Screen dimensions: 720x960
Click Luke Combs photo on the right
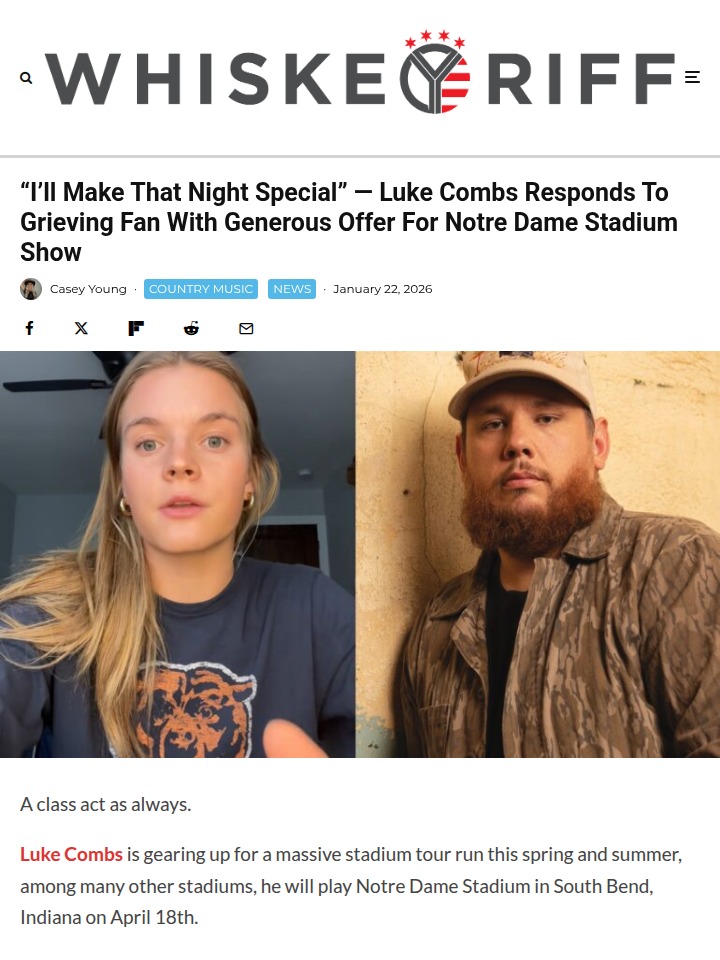(x=538, y=554)
